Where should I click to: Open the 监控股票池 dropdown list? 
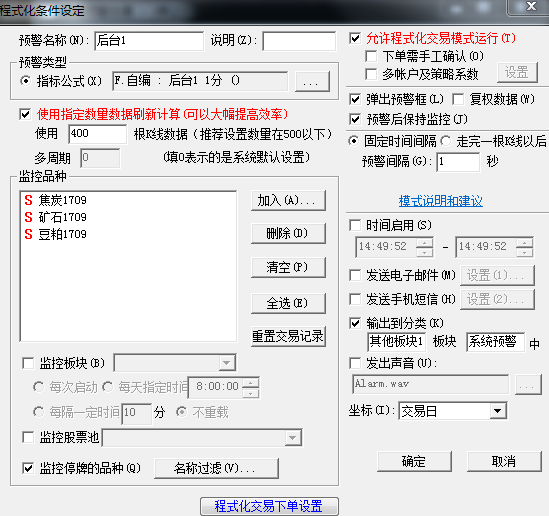292,438
